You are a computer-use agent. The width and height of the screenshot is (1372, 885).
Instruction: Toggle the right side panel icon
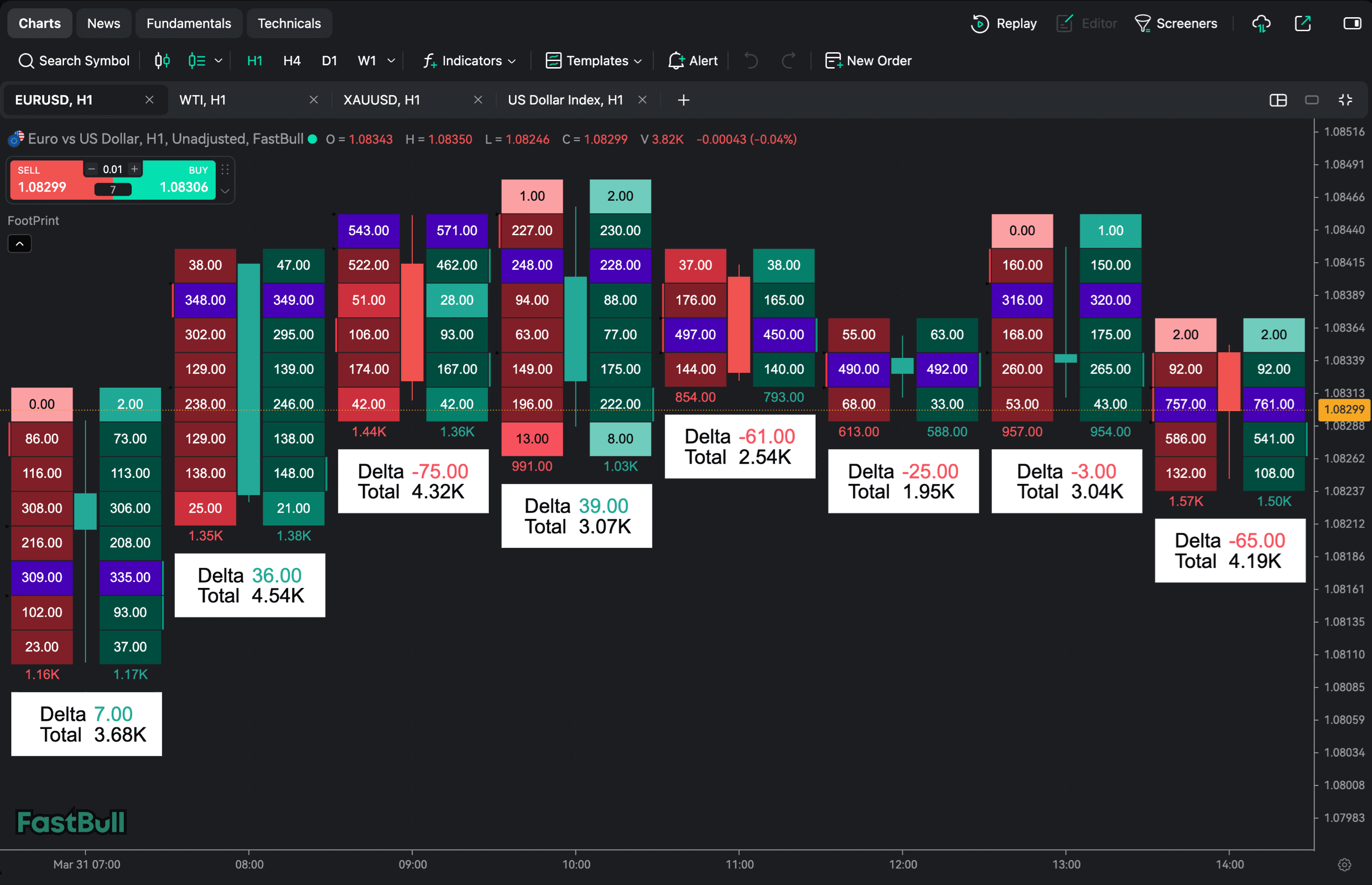pos(1352,24)
